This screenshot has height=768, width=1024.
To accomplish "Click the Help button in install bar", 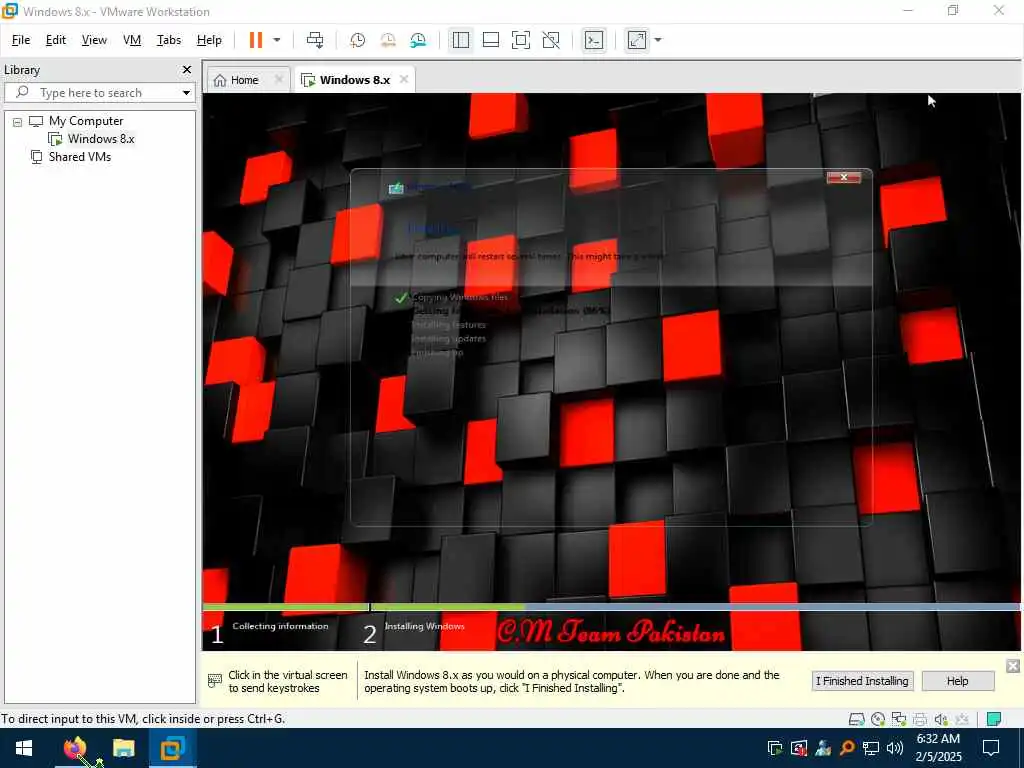I will click(957, 681).
